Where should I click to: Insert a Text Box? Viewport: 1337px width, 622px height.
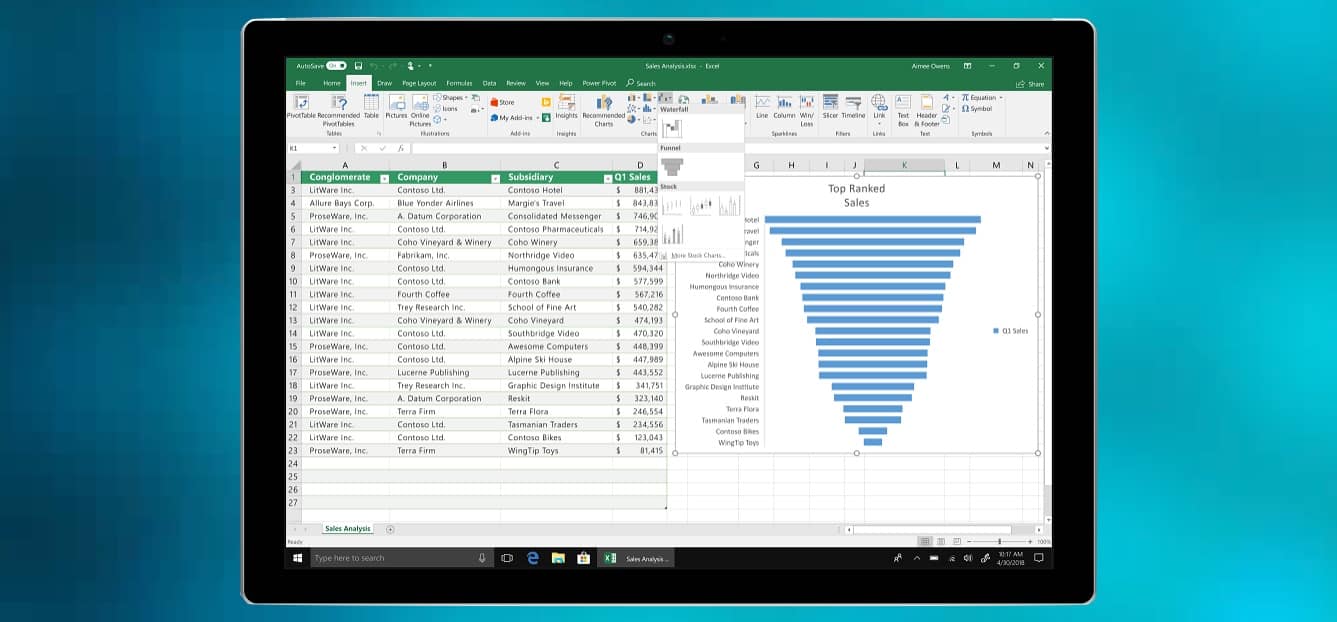903,110
